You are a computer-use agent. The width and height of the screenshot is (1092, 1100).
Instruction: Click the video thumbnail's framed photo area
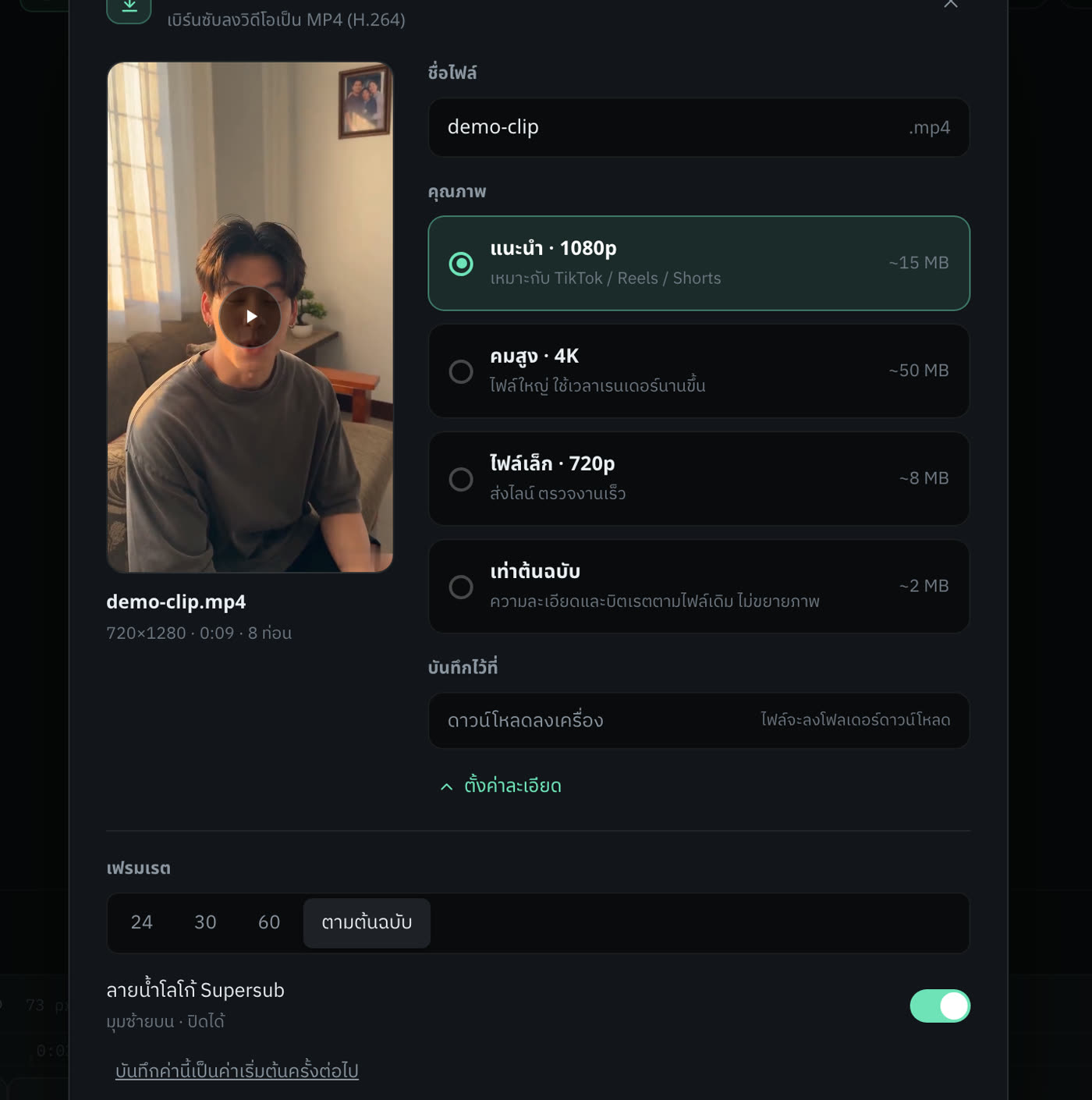click(364, 101)
